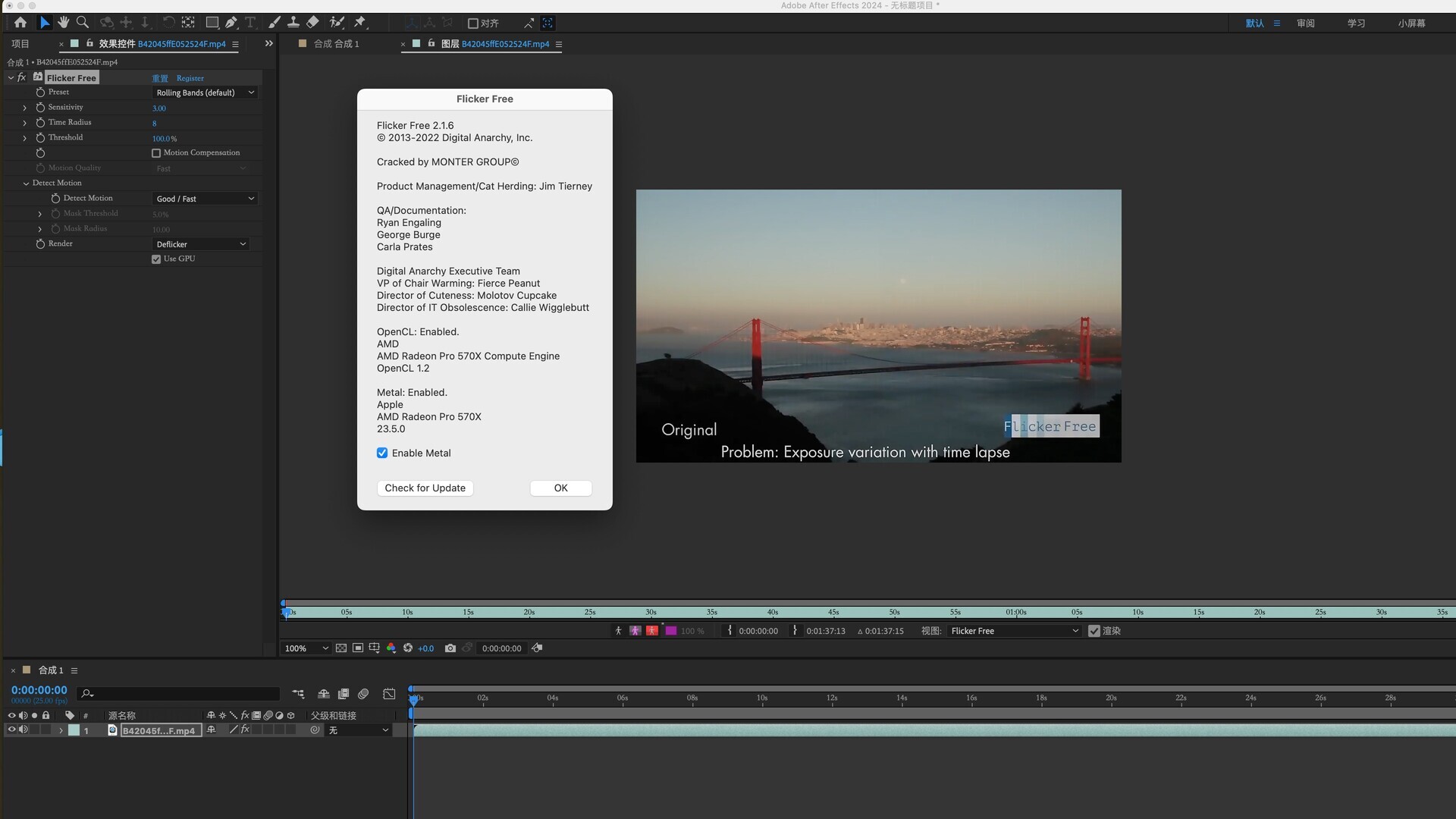The image size is (1456, 819).
Task: Switch to the 项目 project tab
Action: [20, 44]
